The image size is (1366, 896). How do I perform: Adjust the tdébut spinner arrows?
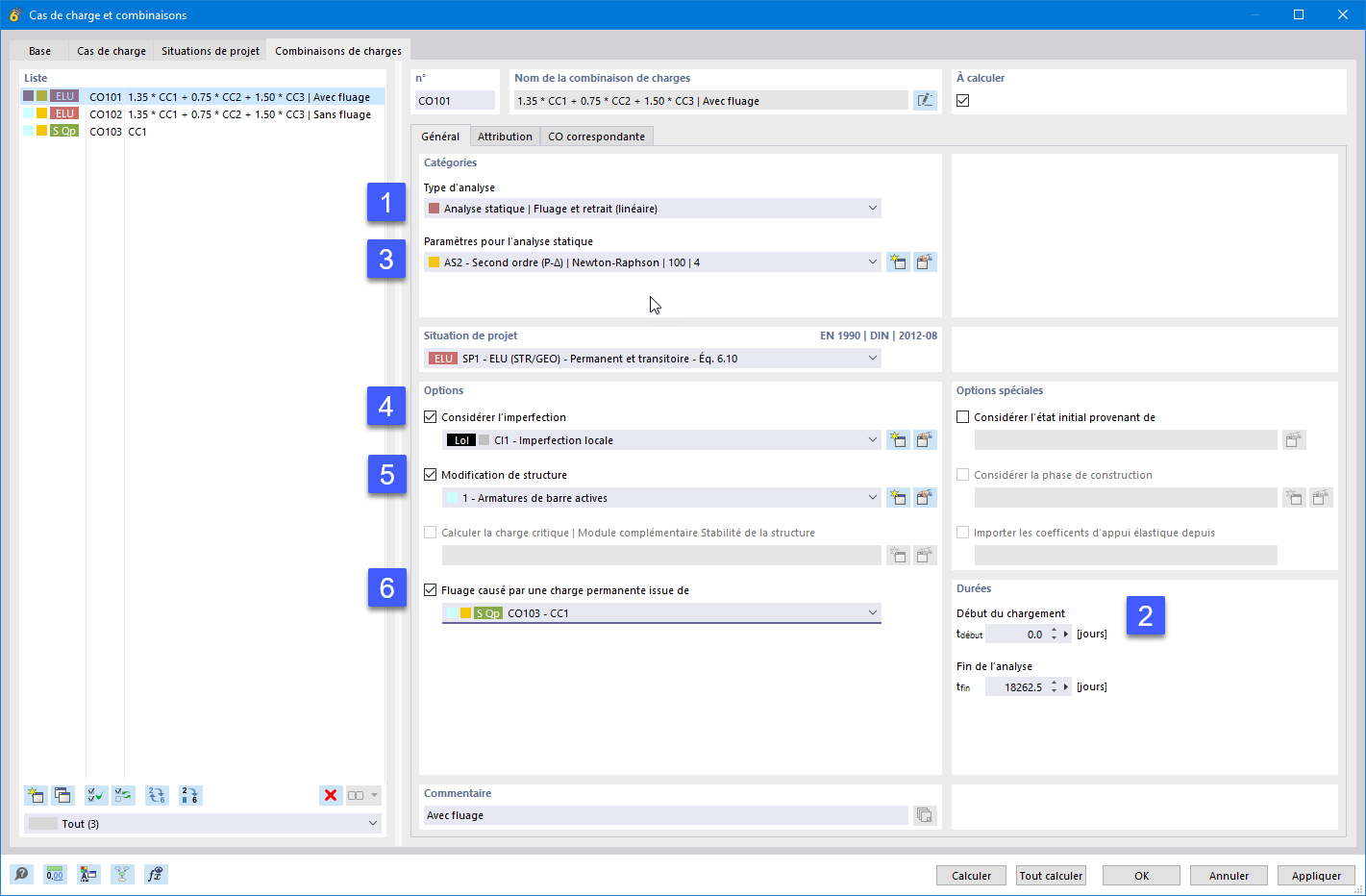[1055, 635]
